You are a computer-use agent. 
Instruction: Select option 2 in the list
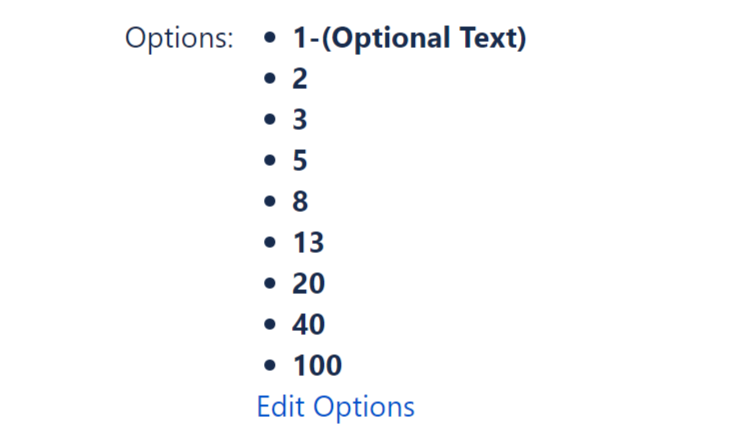coord(300,80)
